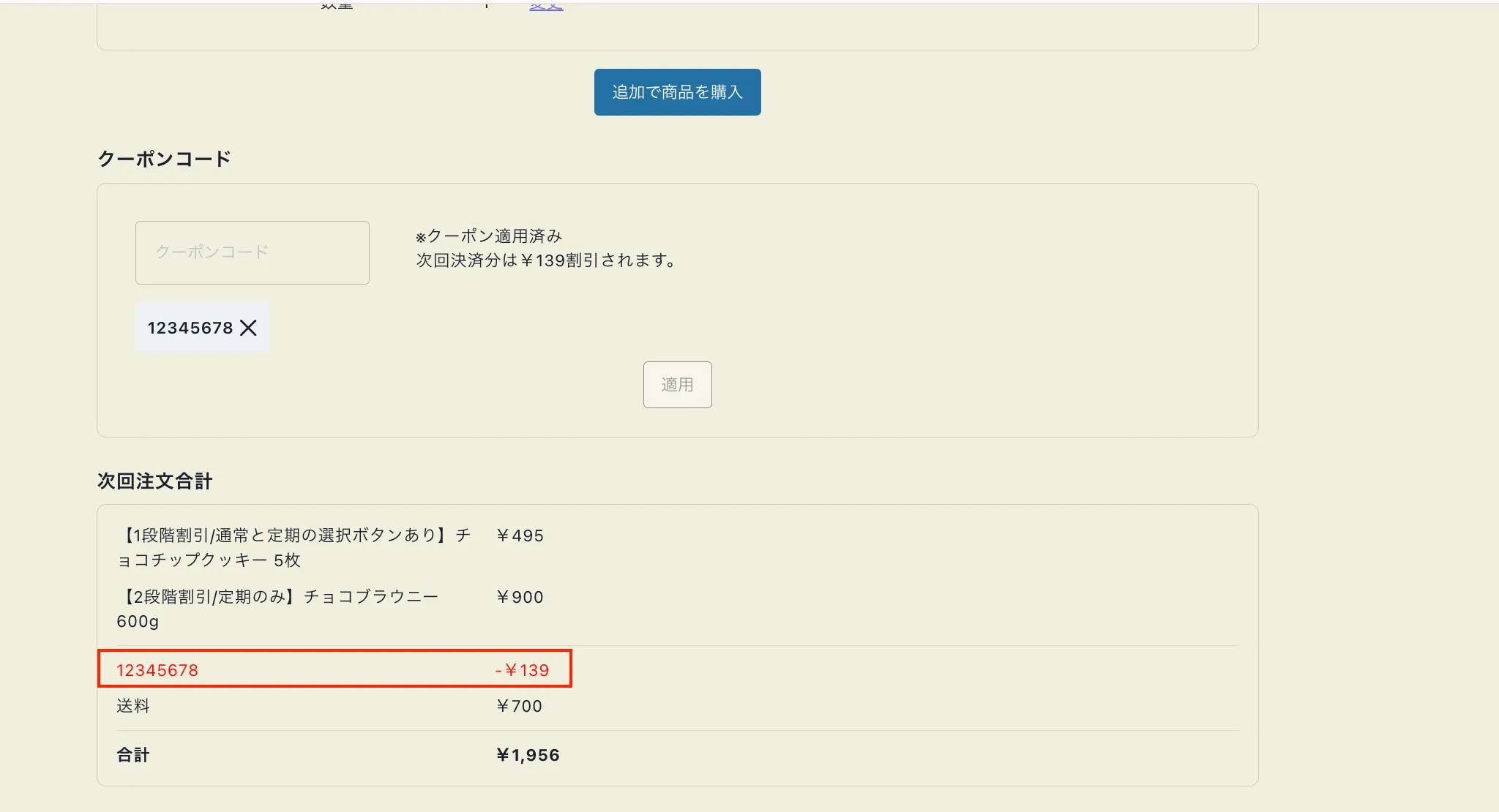Click the クーポンコード section heading
This screenshot has width=1499, height=812.
tap(164, 159)
